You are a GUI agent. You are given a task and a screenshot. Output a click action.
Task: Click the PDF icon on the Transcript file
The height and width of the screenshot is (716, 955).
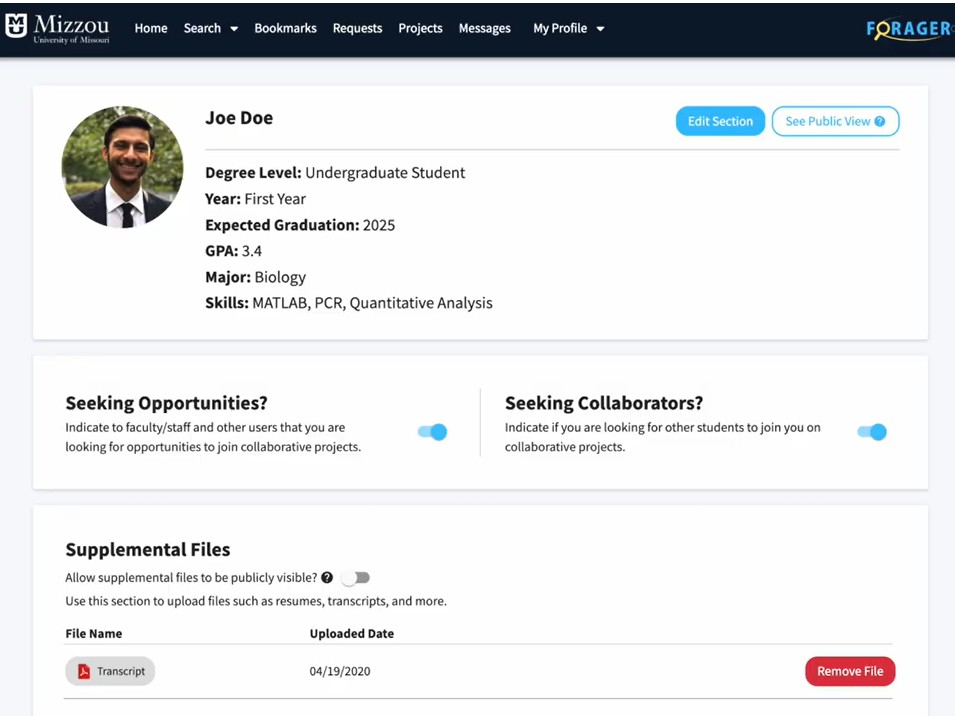click(84, 671)
